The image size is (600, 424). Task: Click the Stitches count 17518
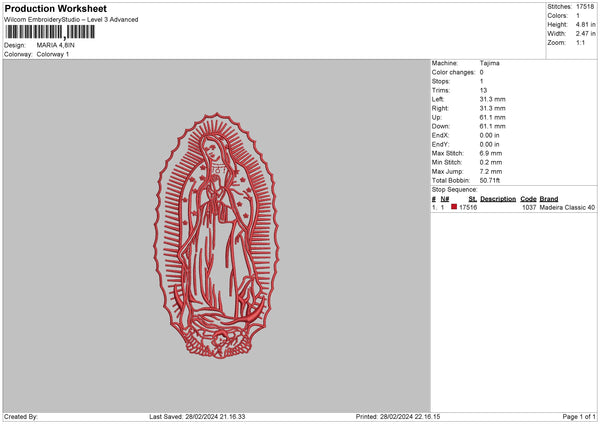click(585, 7)
